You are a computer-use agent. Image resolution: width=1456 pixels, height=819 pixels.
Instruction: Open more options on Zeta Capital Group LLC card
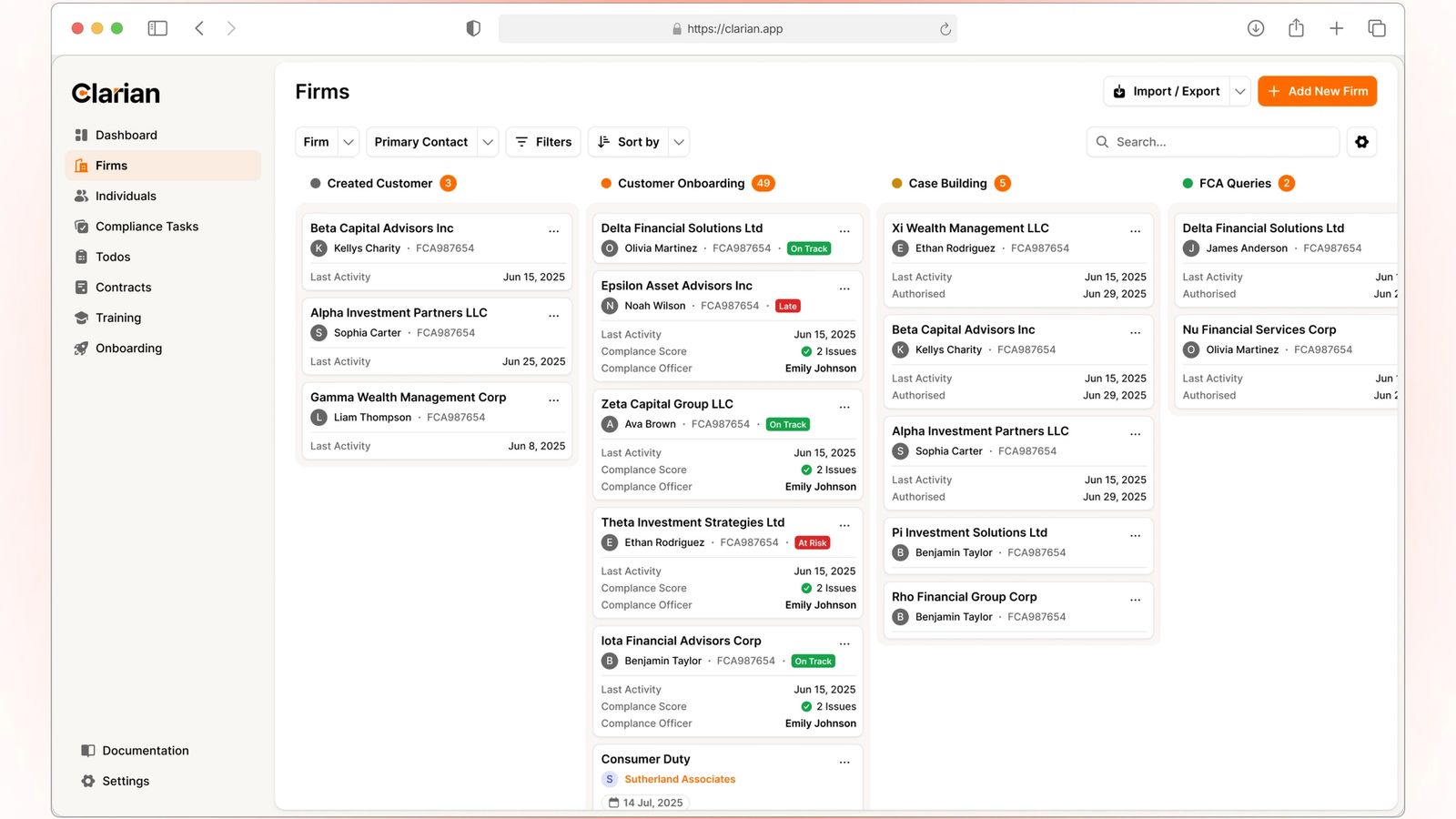coord(844,407)
